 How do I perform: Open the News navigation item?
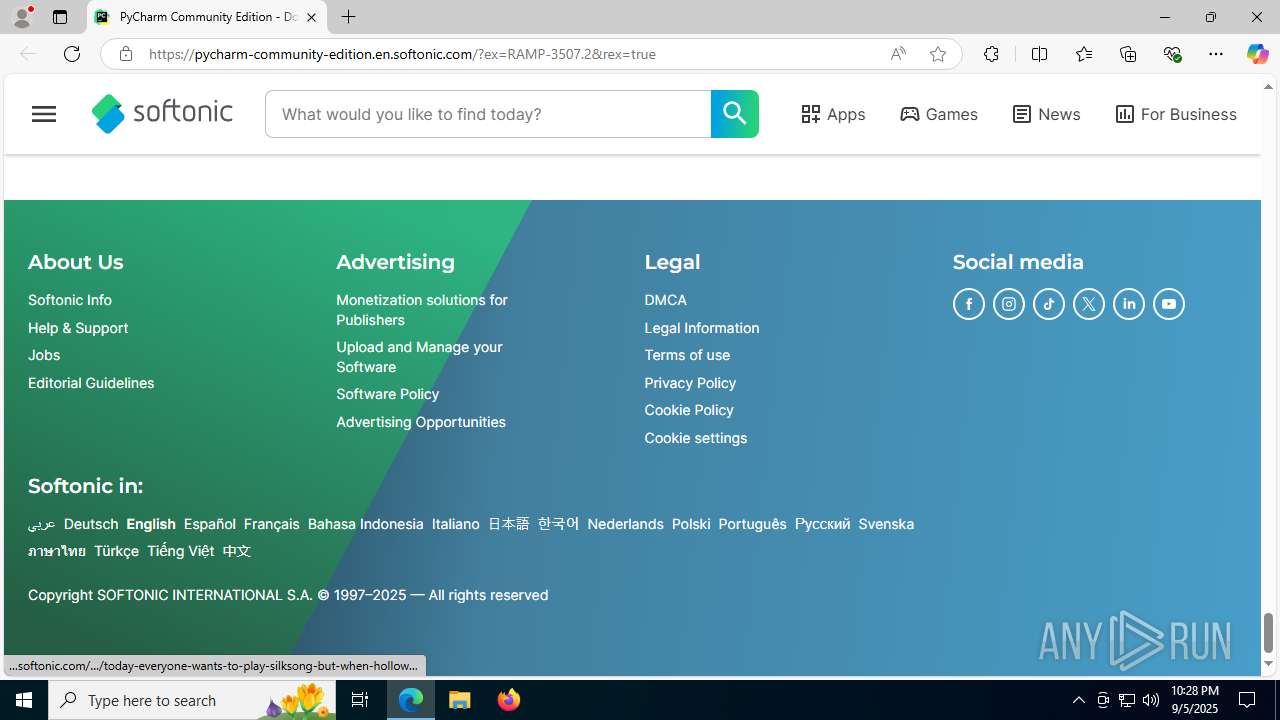click(1046, 114)
